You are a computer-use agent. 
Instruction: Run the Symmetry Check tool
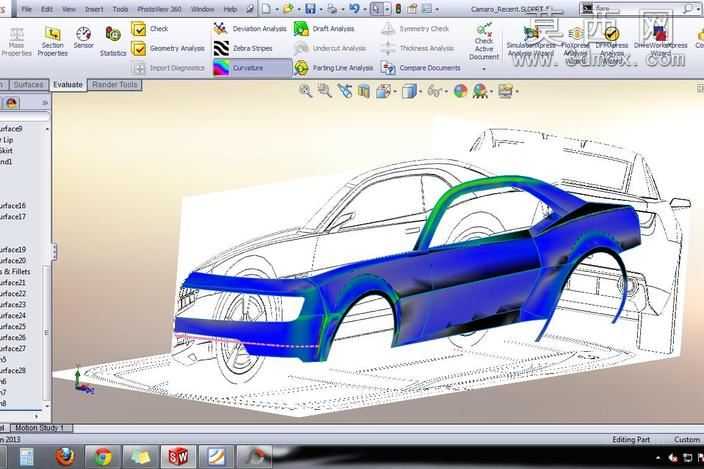click(415, 29)
